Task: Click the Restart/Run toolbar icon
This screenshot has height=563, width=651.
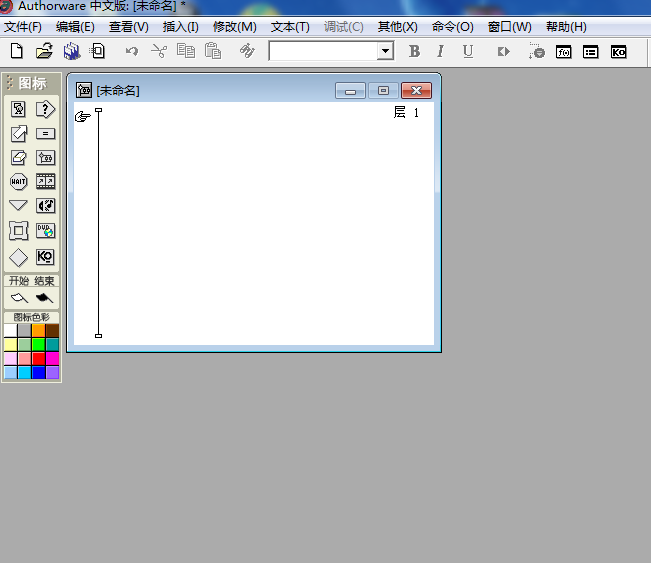Action: click(x=504, y=52)
